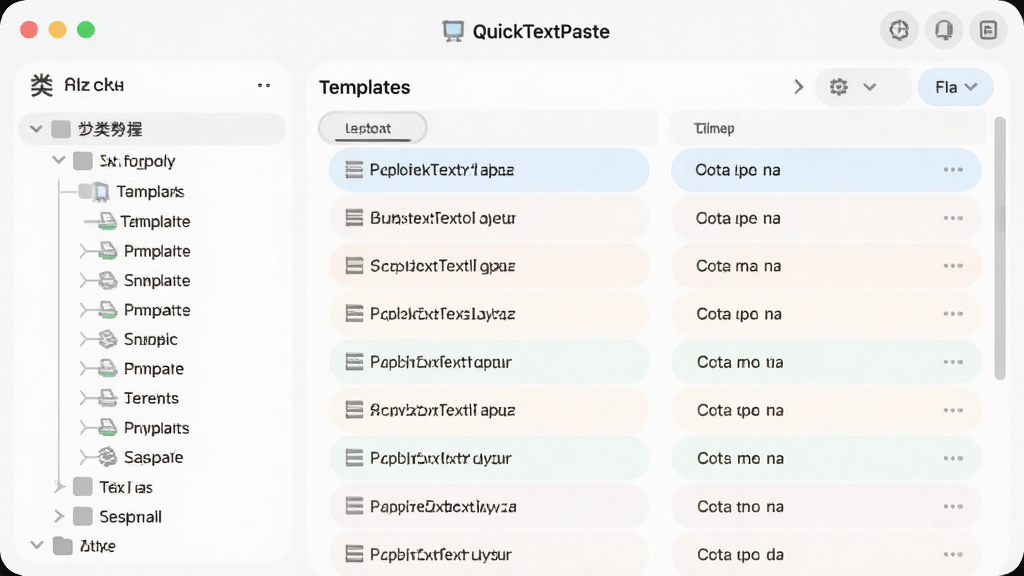Click the right chevron next to Templates header
Screen dimensions: 1024x576
click(798, 87)
